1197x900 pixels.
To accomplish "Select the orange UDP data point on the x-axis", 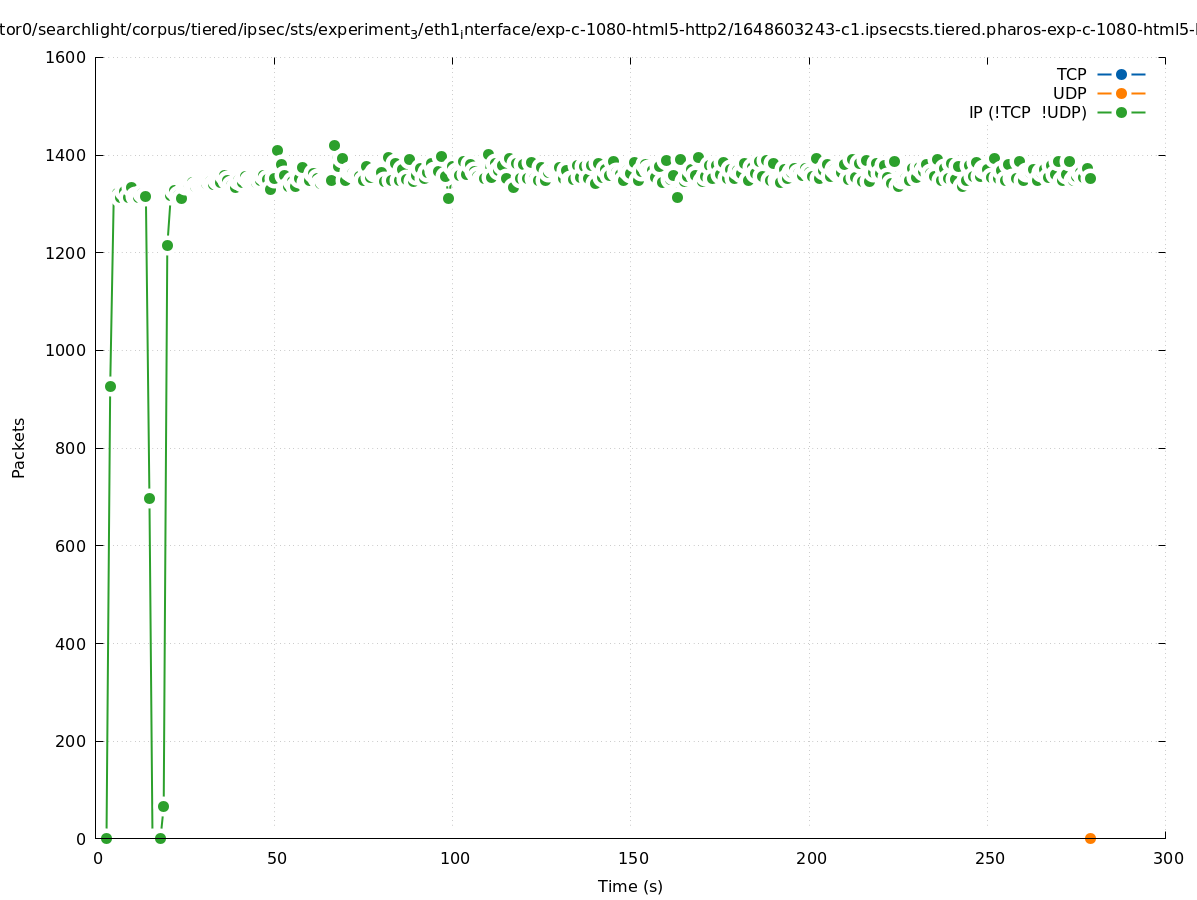I will (x=1090, y=838).
